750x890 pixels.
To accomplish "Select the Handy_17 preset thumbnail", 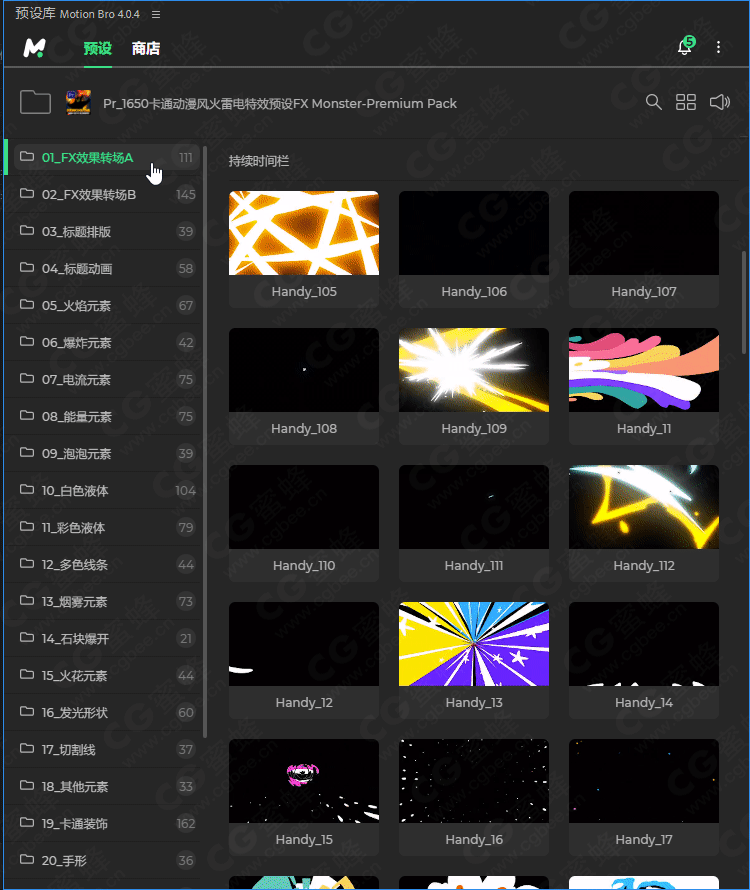I will [x=644, y=781].
